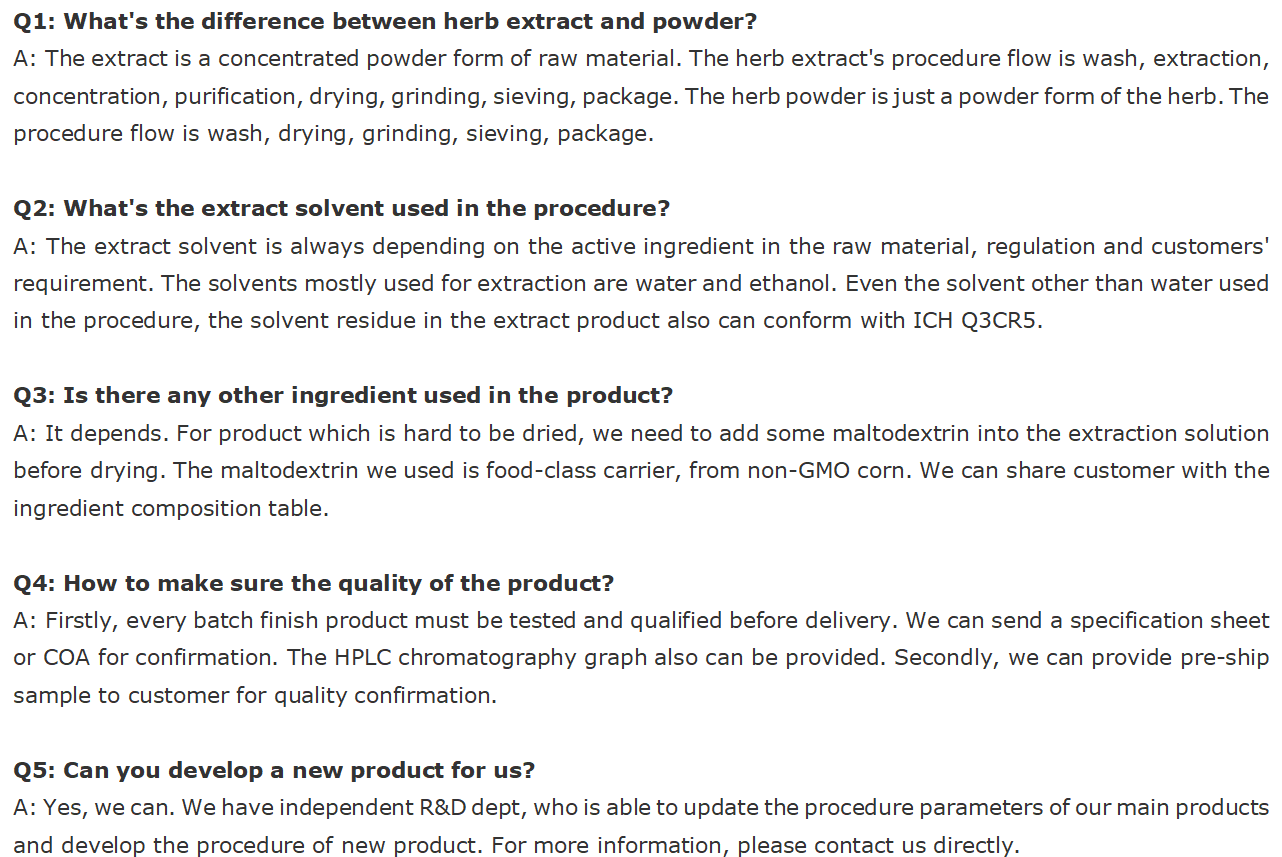This screenshot has height=857, width=1282.
Task: Click the Q1 herb extract and powder question
Action: click(385, 21)
